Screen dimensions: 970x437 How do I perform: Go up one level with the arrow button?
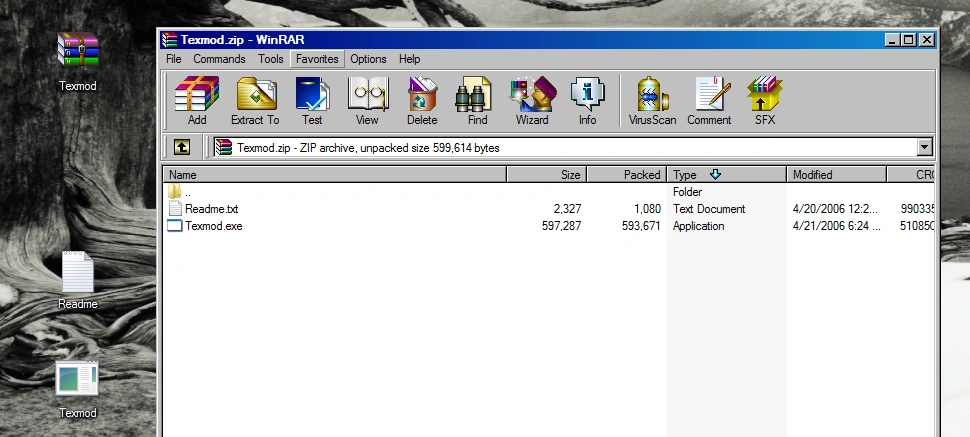click(182, 147)
